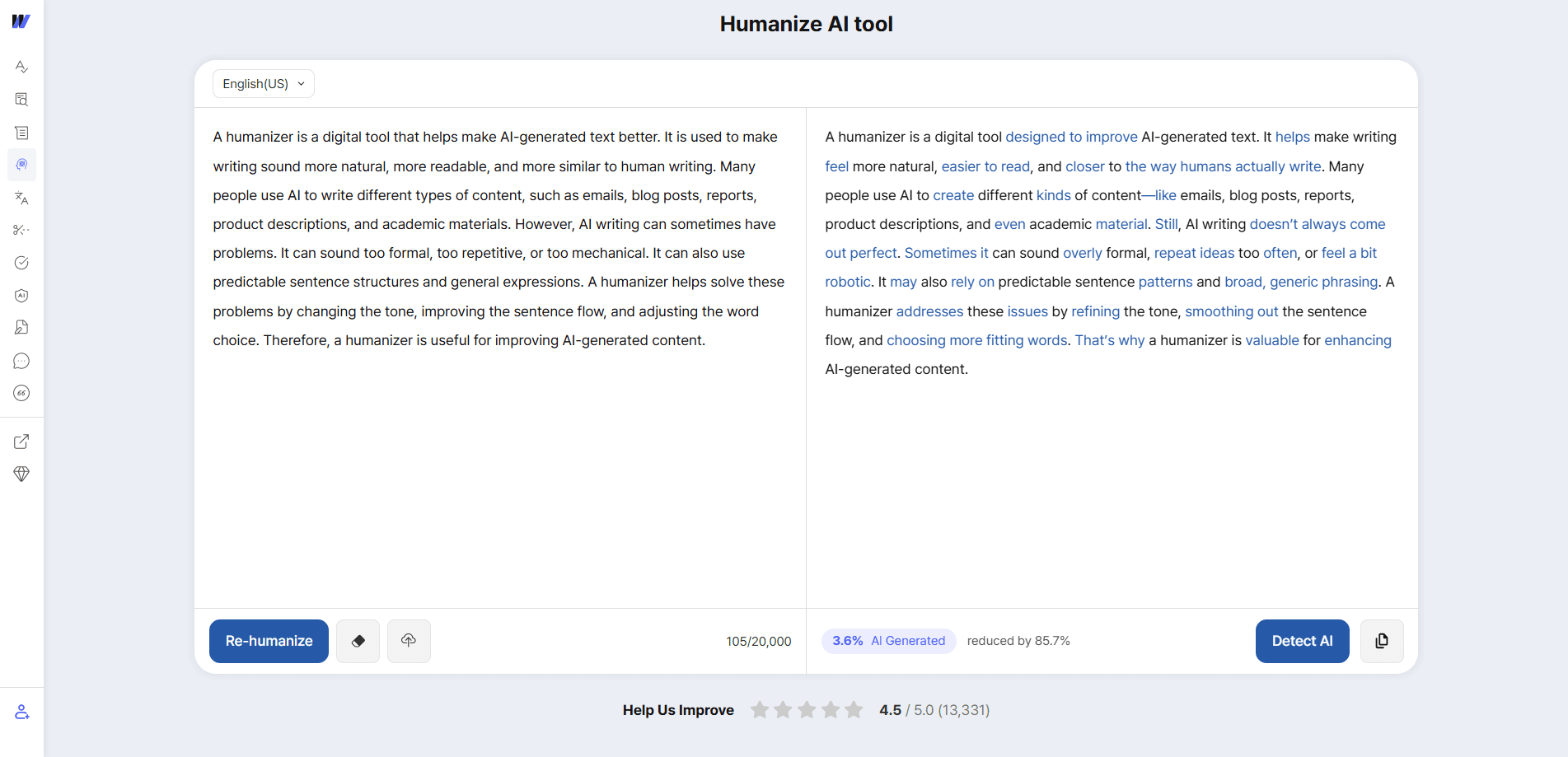Rate four stars in Help Us Improve

(831, 710)
